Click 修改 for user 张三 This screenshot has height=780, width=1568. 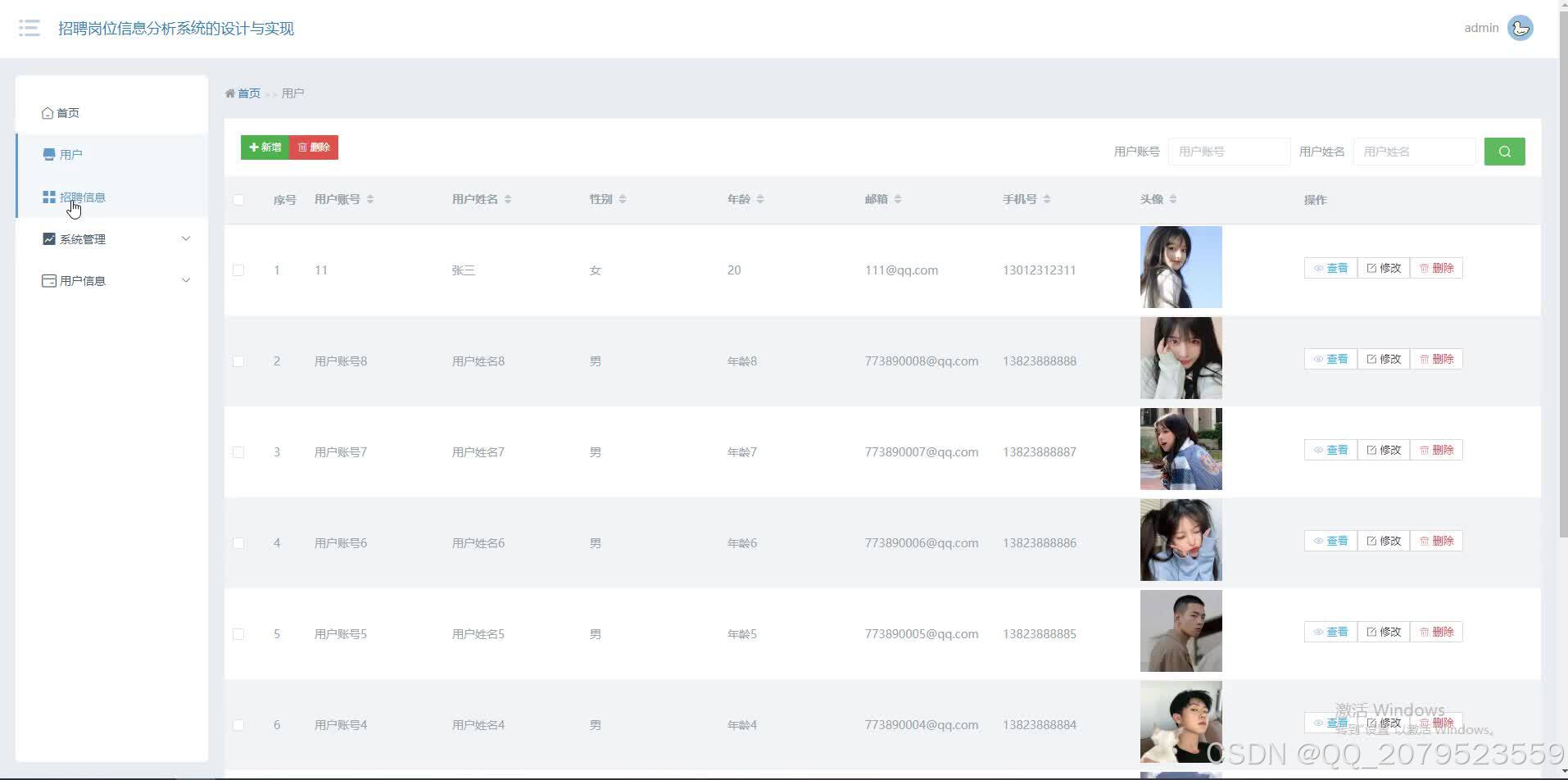(1384, 268)
